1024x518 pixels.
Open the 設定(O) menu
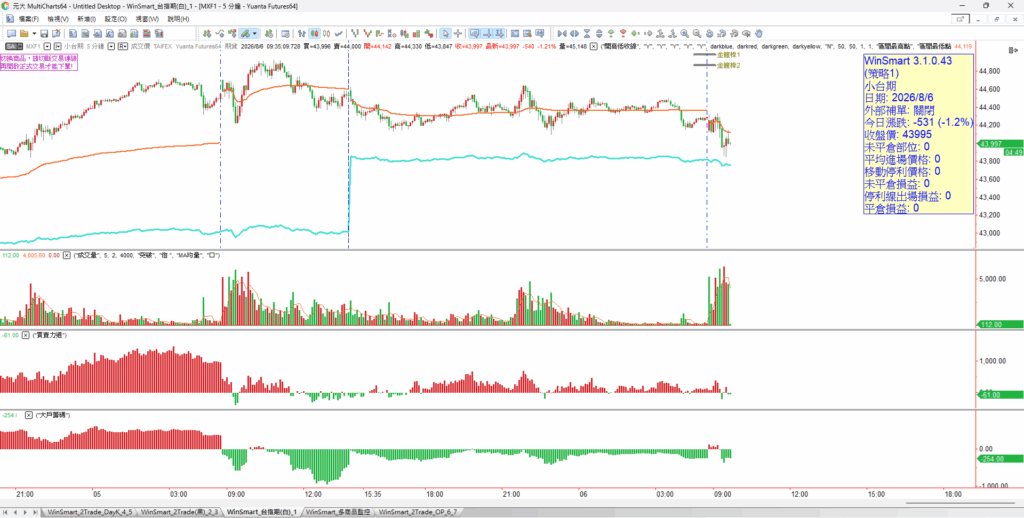tap(116, 19)
